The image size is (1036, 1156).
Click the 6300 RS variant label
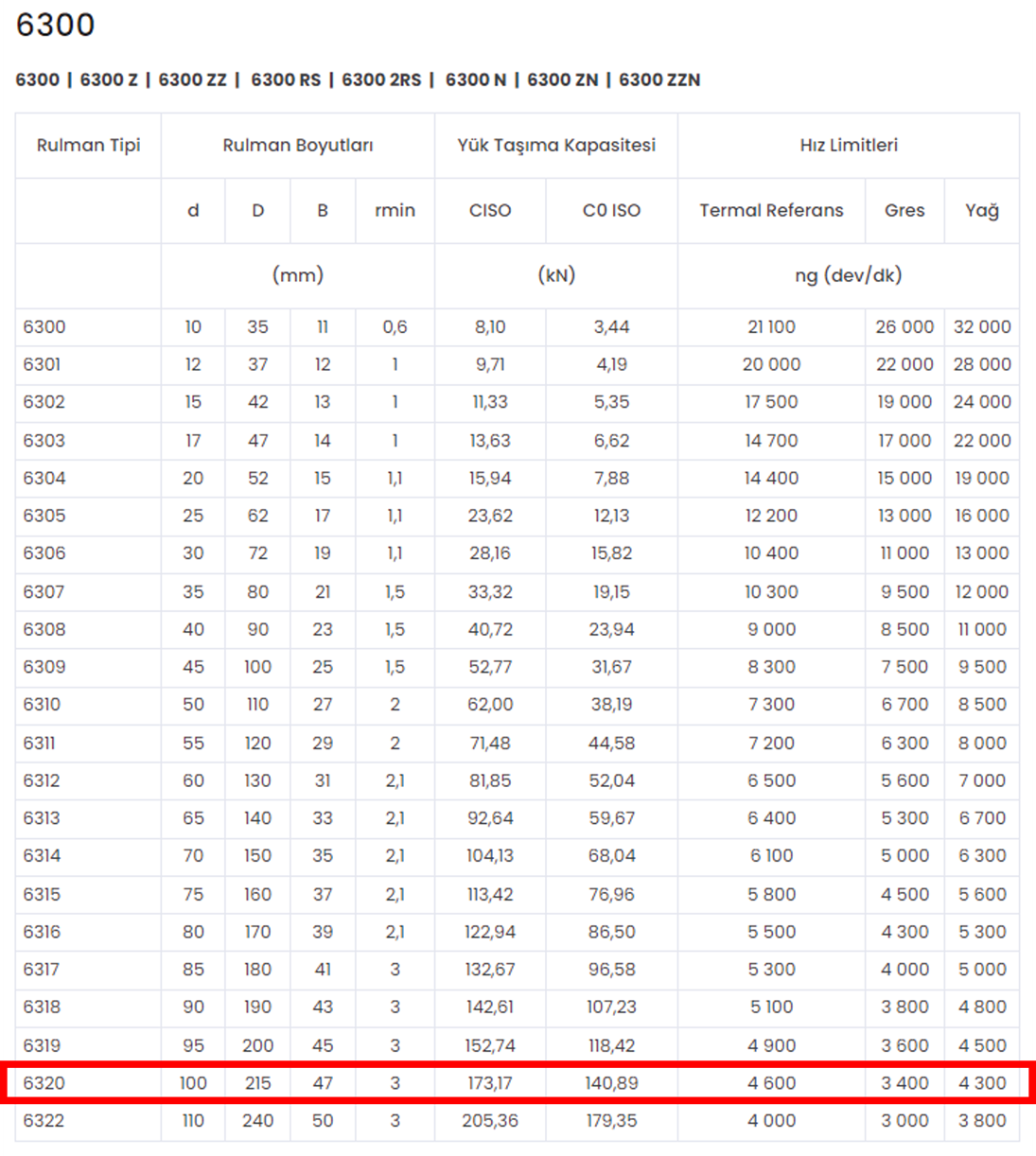tap(286, 80)
